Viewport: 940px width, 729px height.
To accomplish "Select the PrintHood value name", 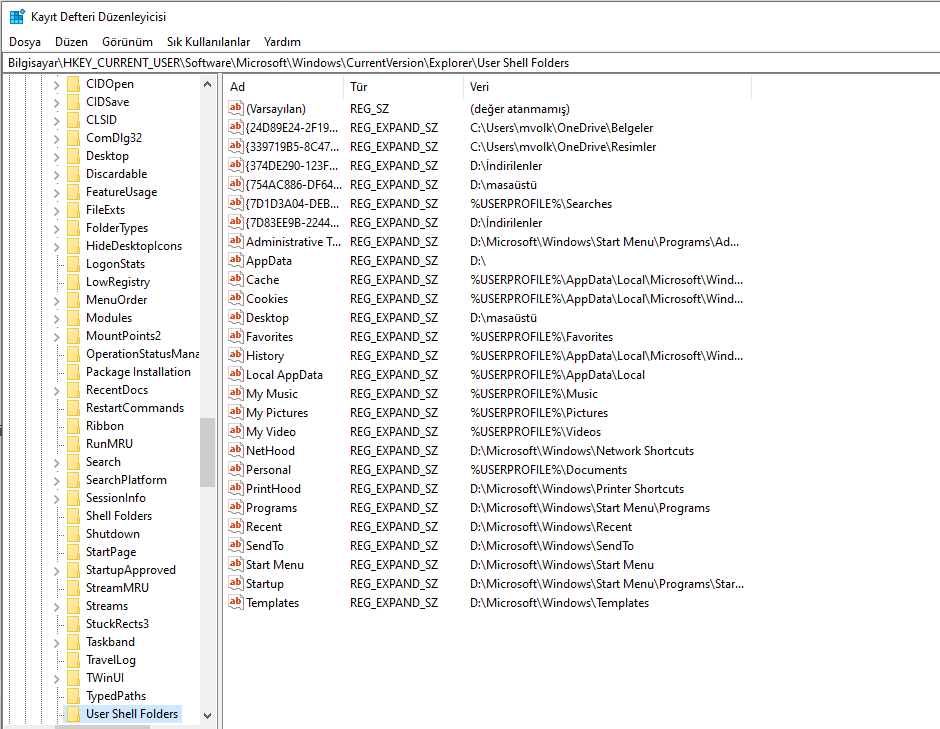I will coord(273,489).
